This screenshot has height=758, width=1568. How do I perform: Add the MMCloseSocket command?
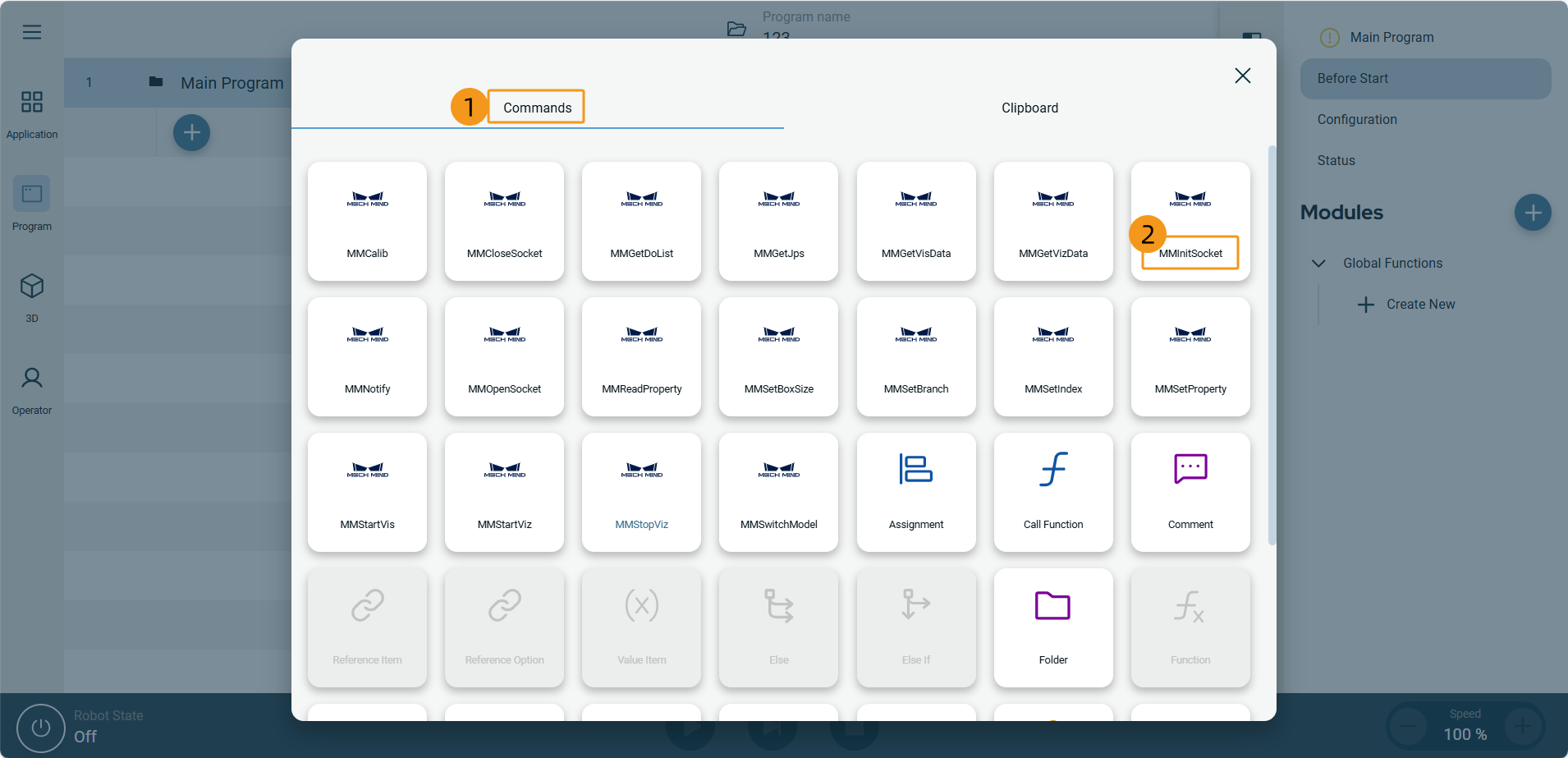504,221
